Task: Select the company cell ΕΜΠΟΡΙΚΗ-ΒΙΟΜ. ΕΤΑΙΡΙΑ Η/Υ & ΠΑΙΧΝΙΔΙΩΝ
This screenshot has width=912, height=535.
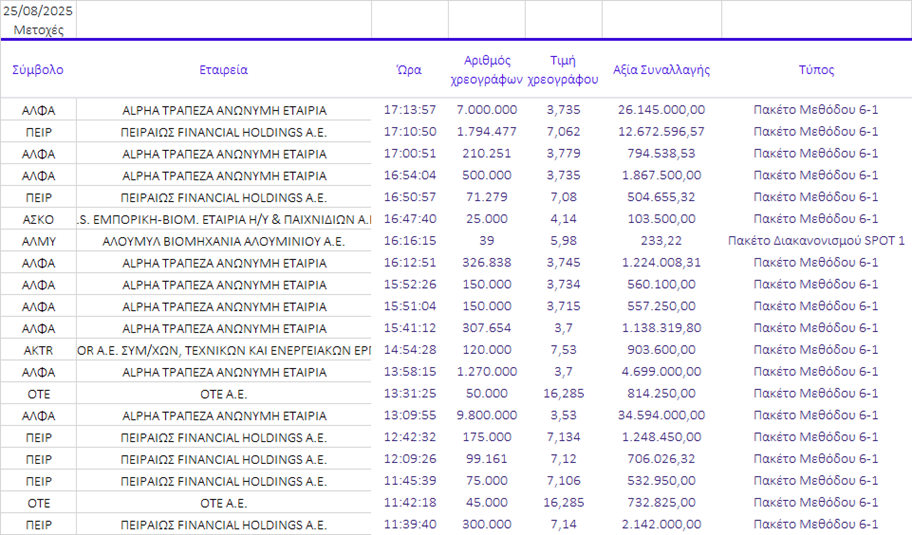Action: pos(224,220)
